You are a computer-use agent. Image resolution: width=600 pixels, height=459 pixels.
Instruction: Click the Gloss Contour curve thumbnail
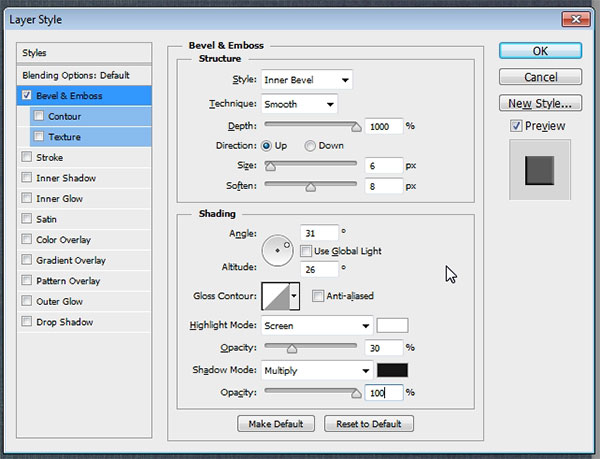(x=273, y=296)
